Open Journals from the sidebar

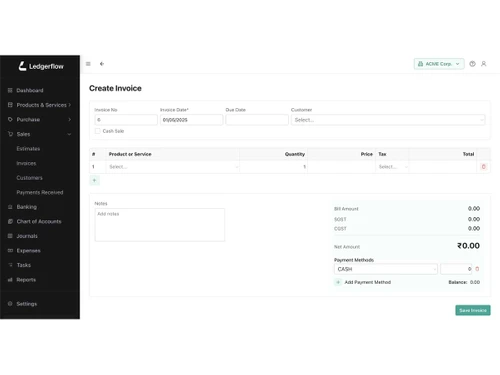click(27, 236)
